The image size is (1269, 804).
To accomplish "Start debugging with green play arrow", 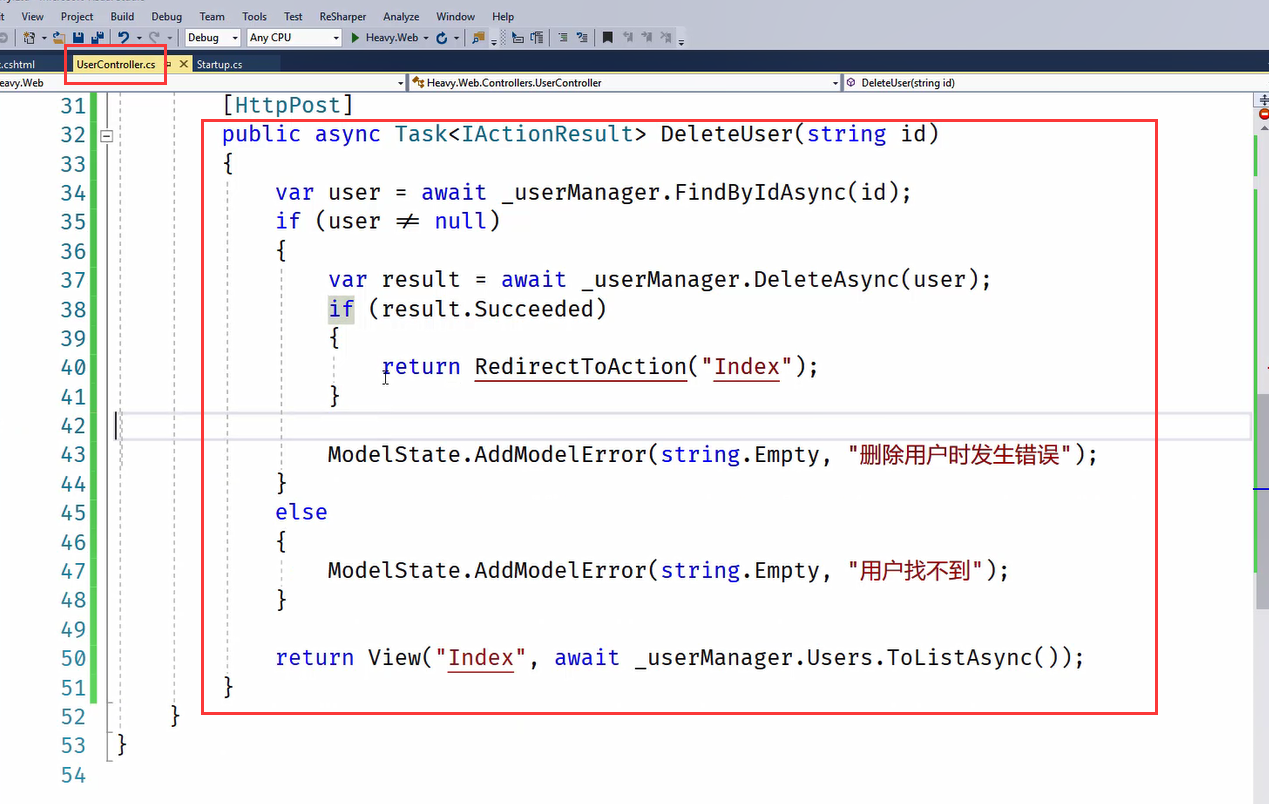I will coord(355,37).
